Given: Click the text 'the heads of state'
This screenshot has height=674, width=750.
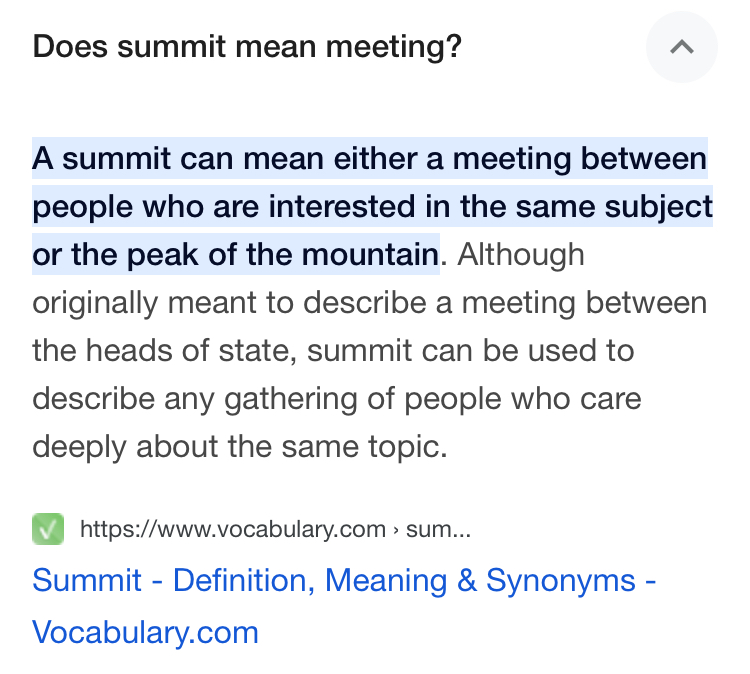Looking at the screenshot, I should point(161,351).
